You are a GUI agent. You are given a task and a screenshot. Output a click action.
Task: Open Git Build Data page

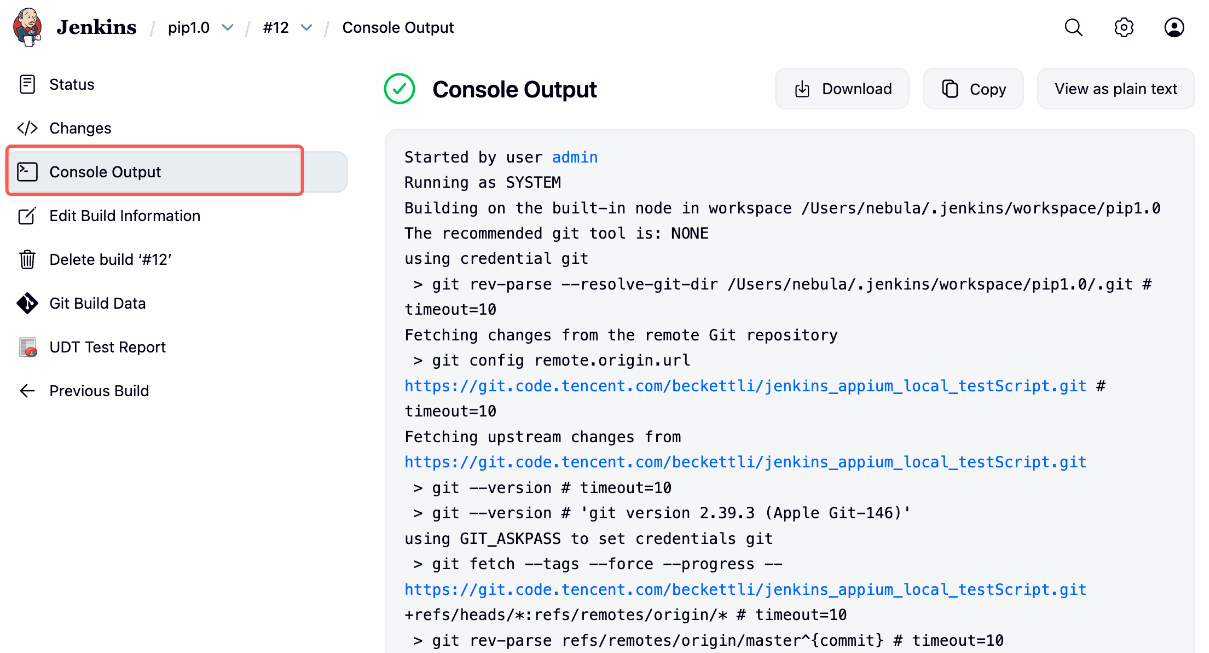pos(97,303)
